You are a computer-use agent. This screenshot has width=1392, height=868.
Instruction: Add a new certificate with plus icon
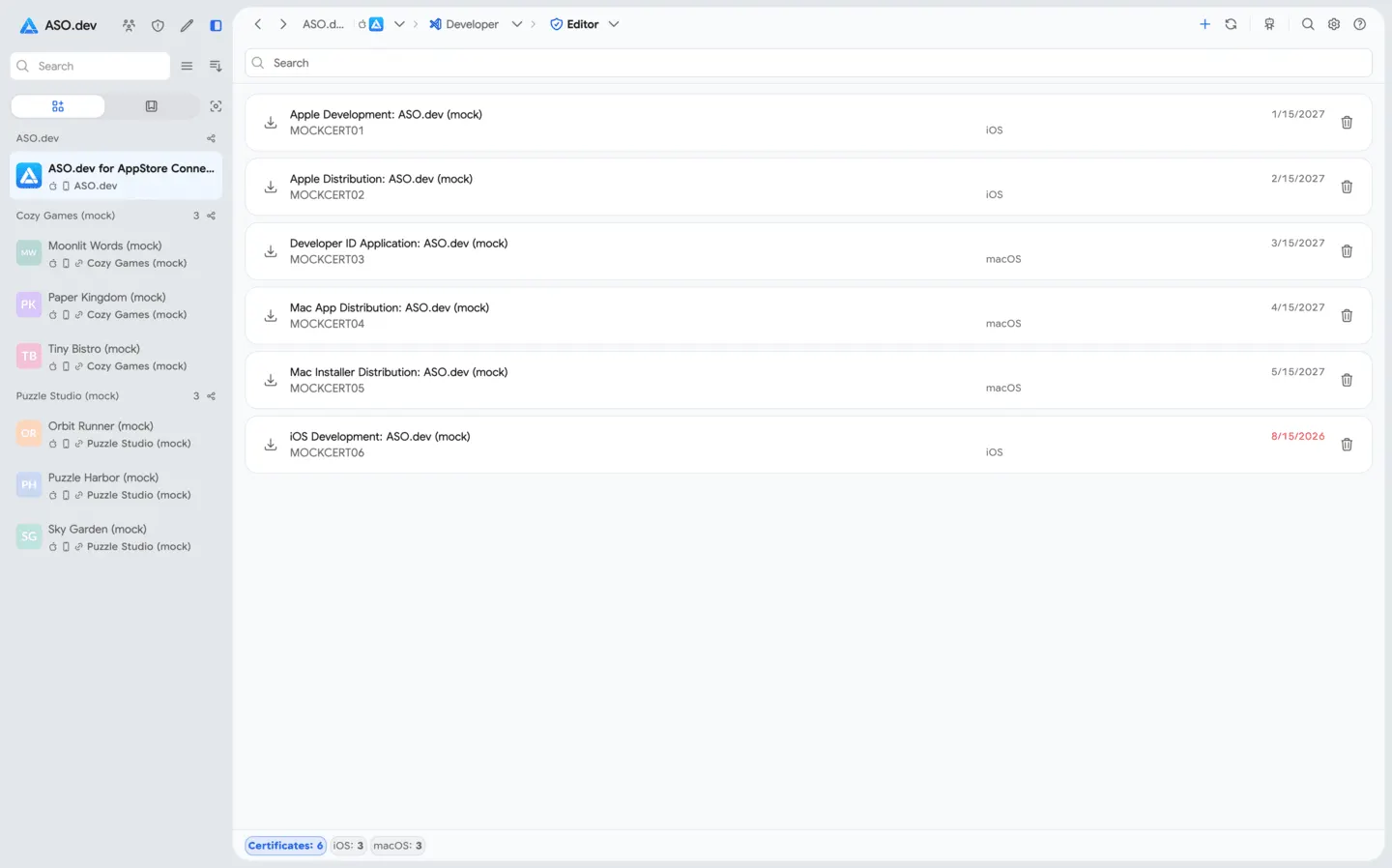click(1204, 24)
